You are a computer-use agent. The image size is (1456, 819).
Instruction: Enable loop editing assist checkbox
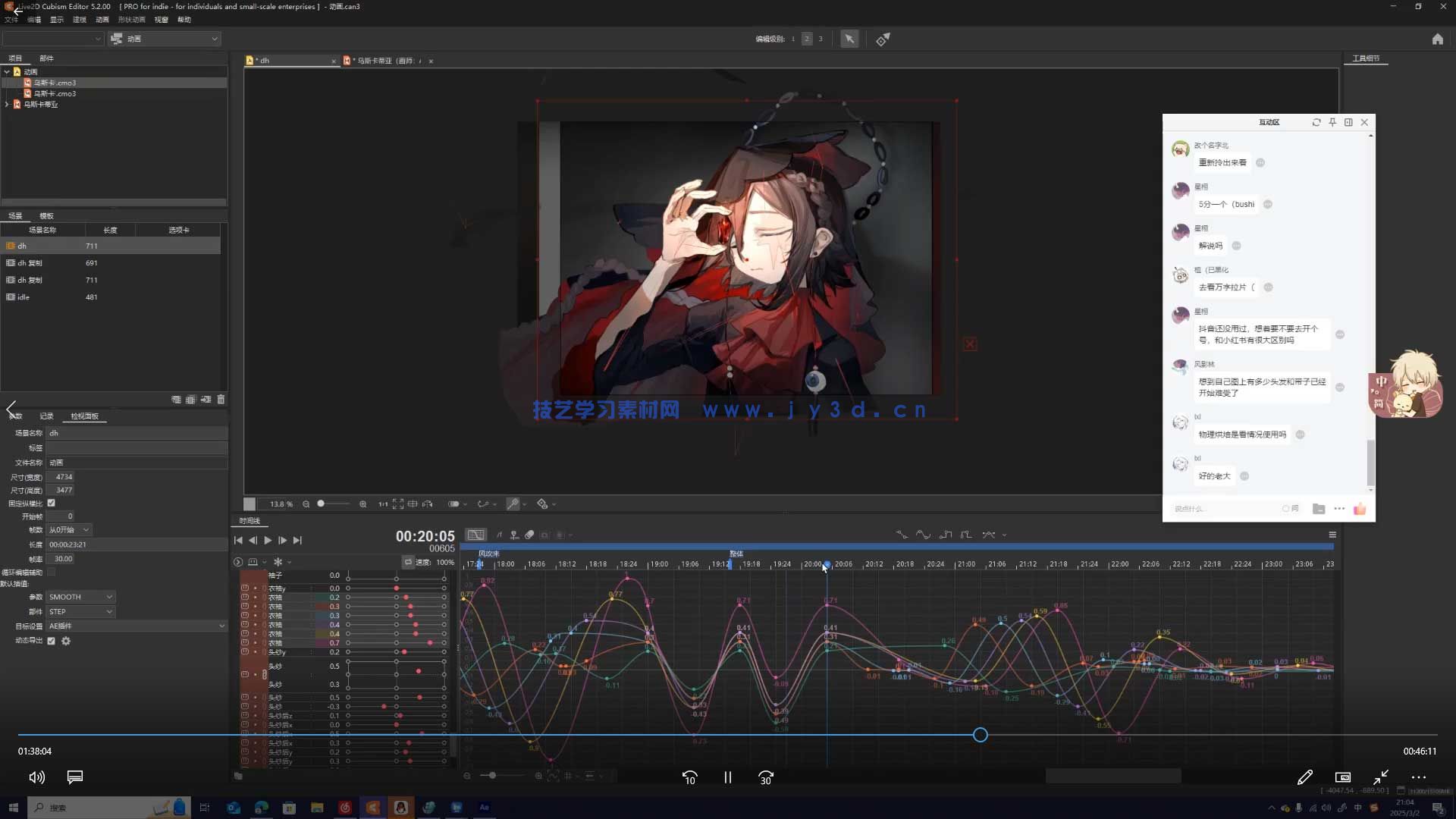point(51,572)
